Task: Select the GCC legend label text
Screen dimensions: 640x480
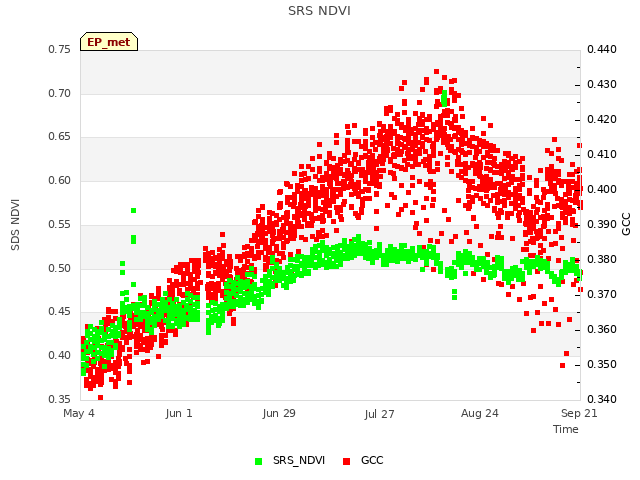Action: (x=372, y=460)
